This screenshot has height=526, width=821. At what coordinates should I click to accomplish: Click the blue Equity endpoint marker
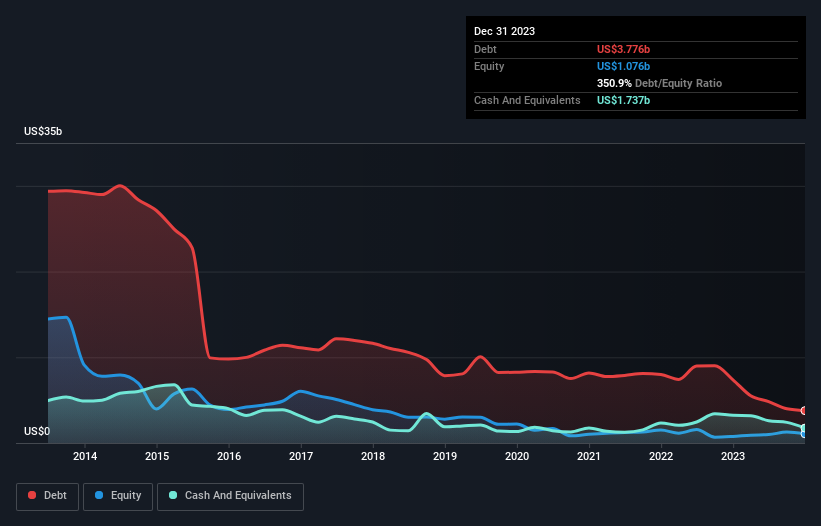point(804,434)
